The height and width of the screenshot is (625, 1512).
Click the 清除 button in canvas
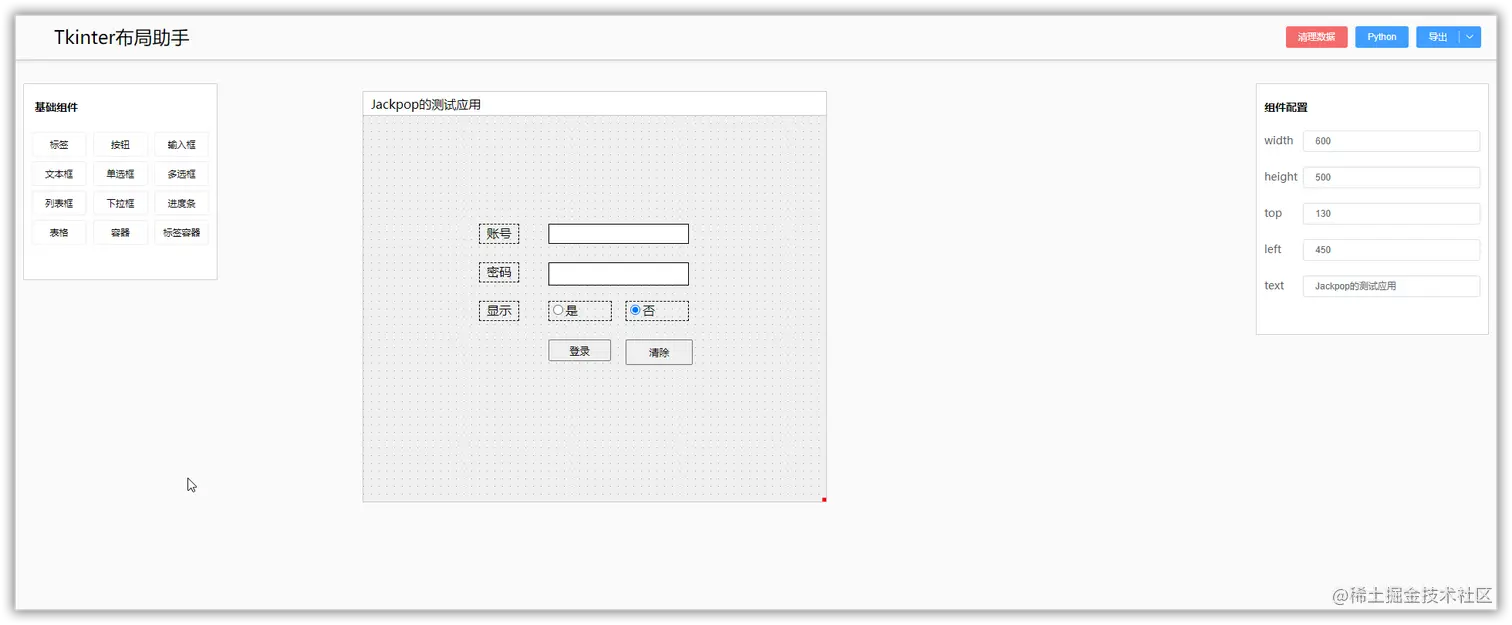pyautogui.click(x=659, y=352)
